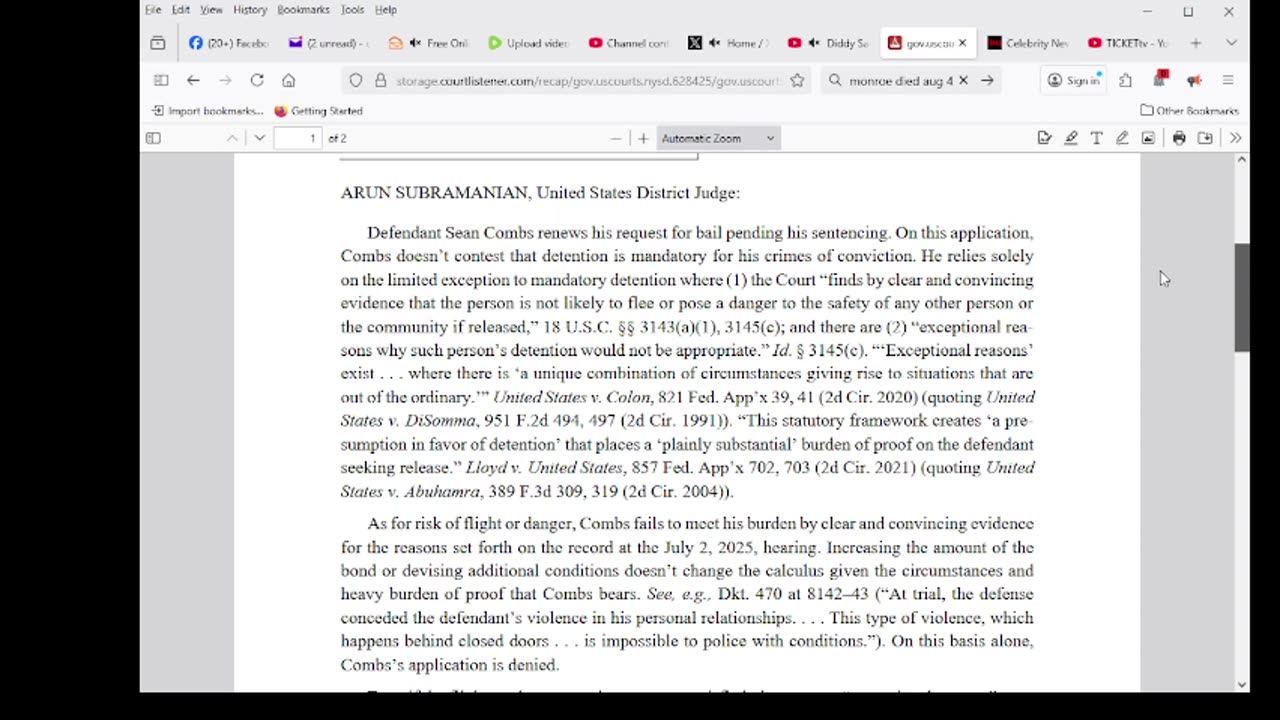Click the megaphone extension icon

1194,80
